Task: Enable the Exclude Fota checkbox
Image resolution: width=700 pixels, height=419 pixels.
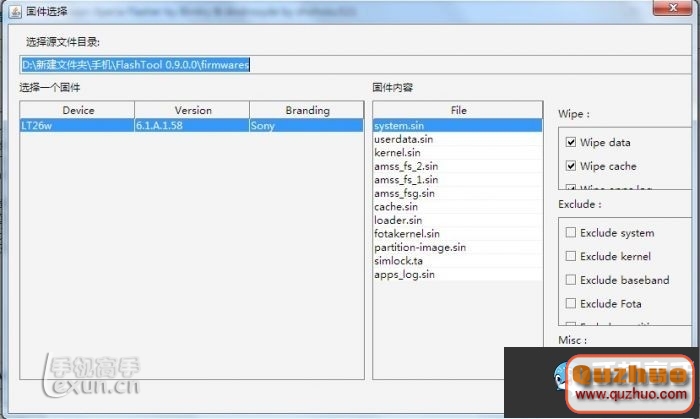Action: click(571, 303)
